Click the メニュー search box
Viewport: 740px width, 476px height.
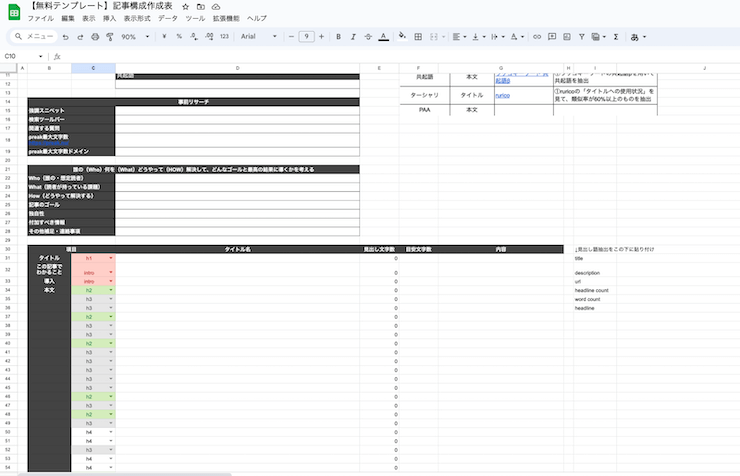pos(34,36)
